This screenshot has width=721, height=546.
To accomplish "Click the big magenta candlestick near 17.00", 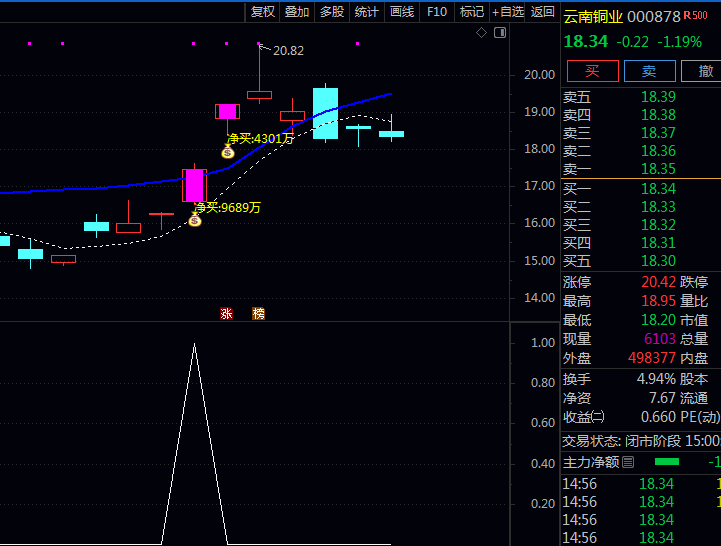I will click(195, 185).
